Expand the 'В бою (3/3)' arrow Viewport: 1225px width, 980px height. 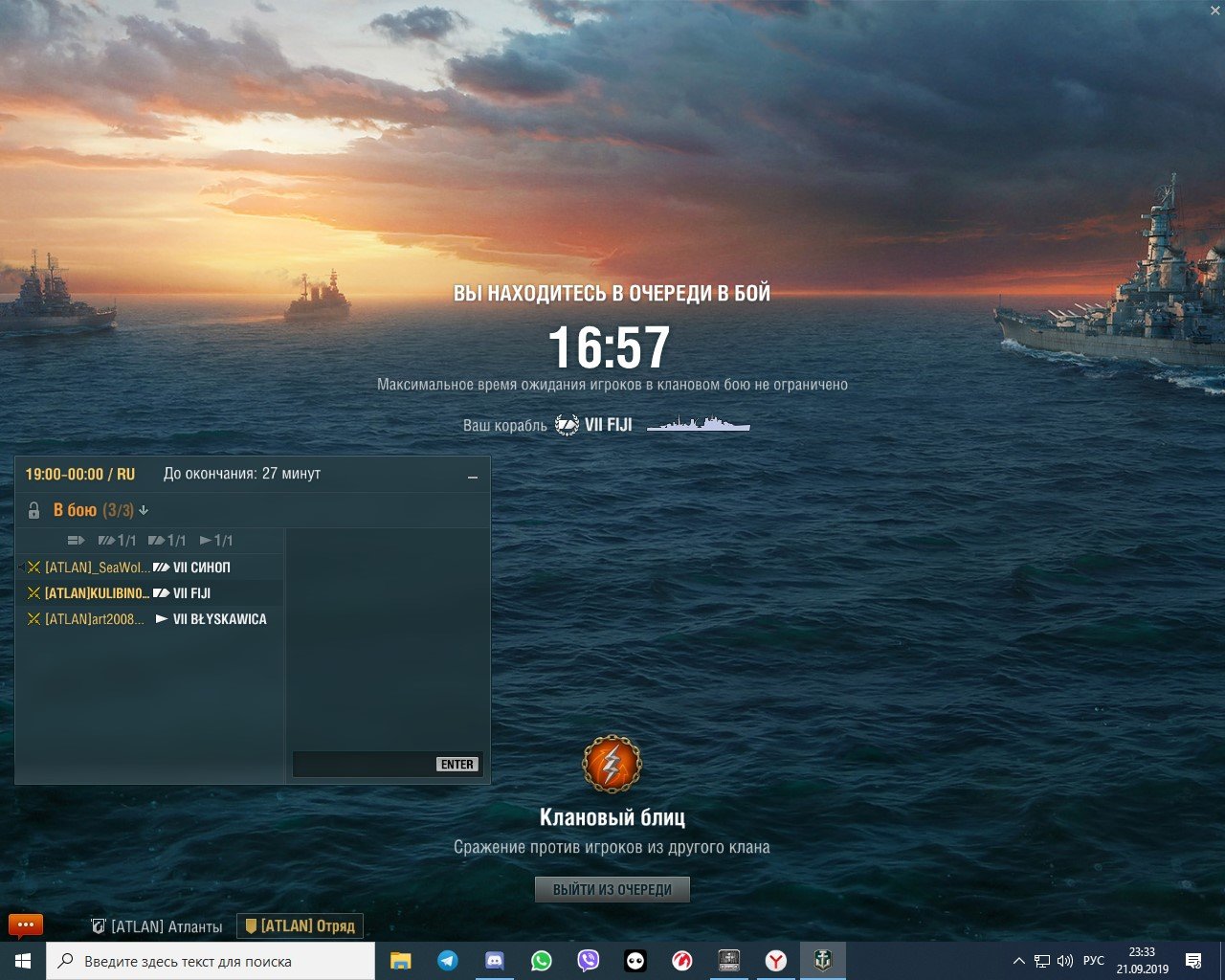coord(144,511)
